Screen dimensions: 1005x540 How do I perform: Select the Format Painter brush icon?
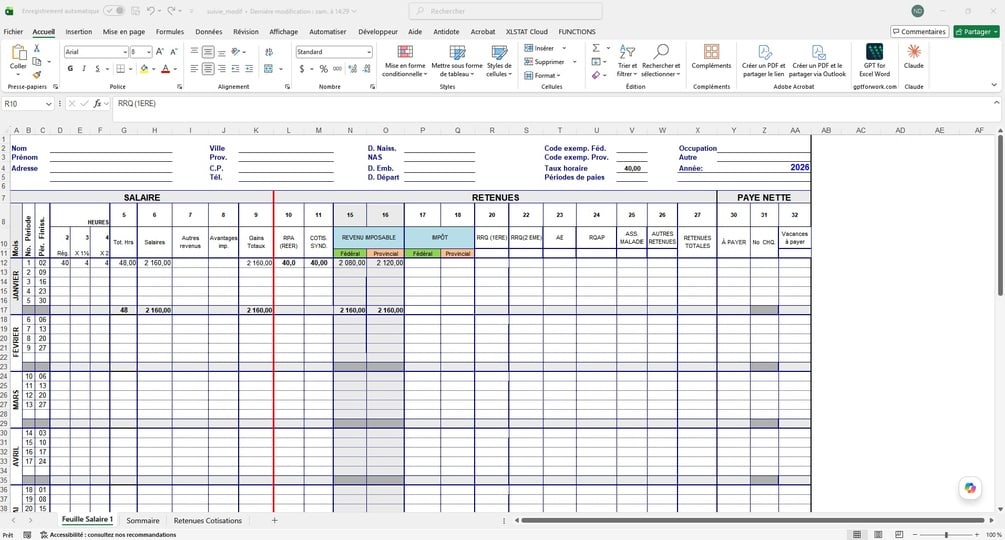coord(37,74)
